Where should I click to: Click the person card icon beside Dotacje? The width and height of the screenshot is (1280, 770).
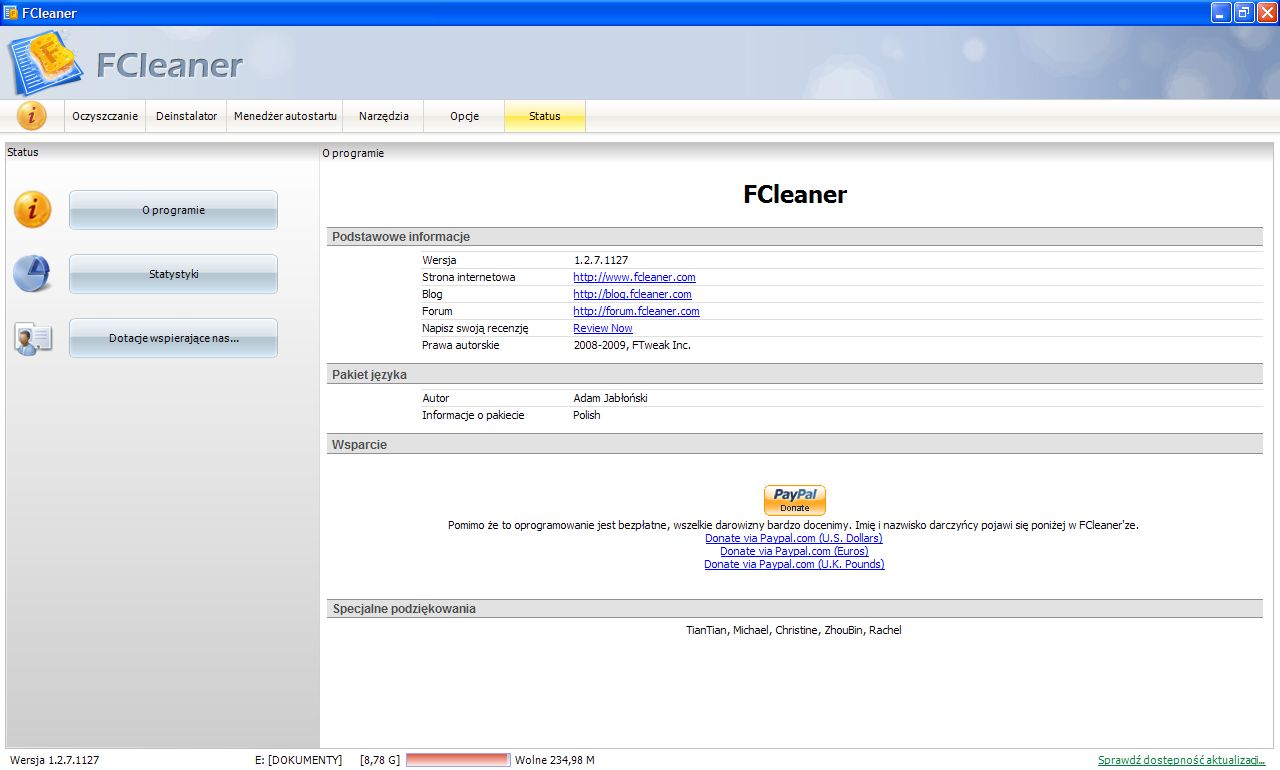(x=32, y=338)
